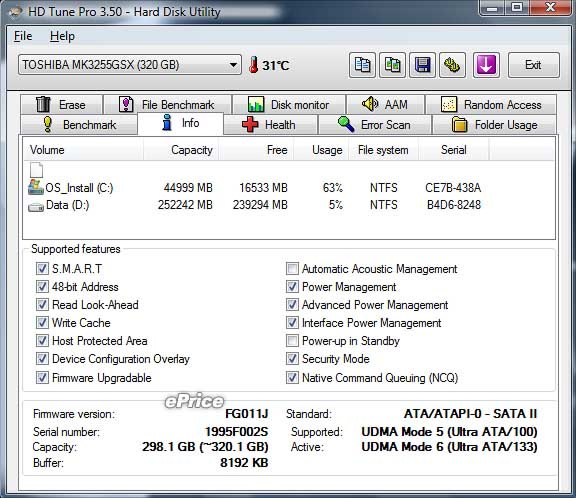Click the trash can Erase icon

point(43,104)
